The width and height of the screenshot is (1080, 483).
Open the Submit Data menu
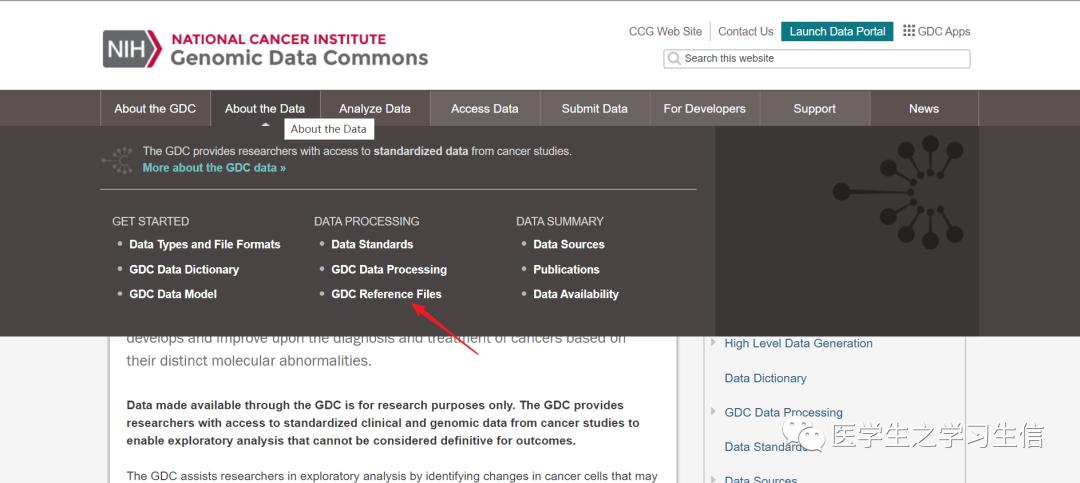[x=595, y=109]
